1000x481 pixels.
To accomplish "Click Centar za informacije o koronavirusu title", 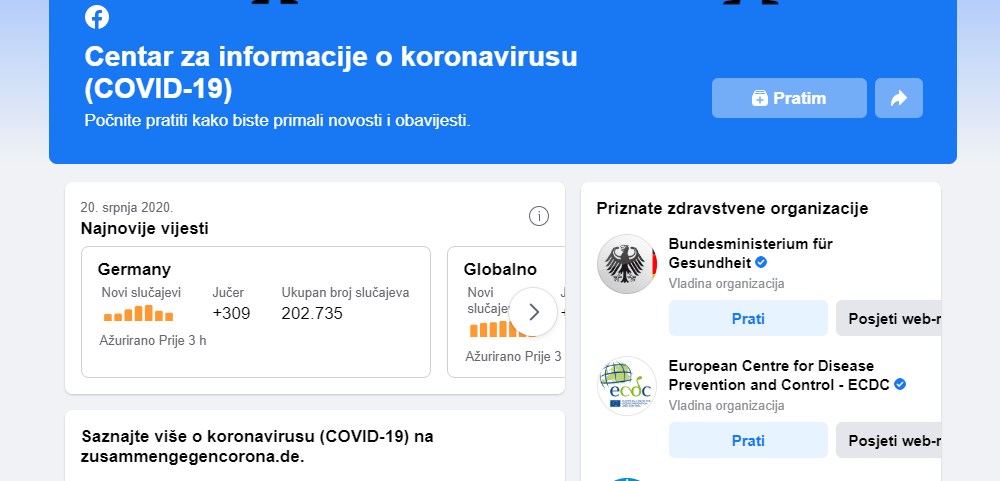I will (x=331, y=73).
